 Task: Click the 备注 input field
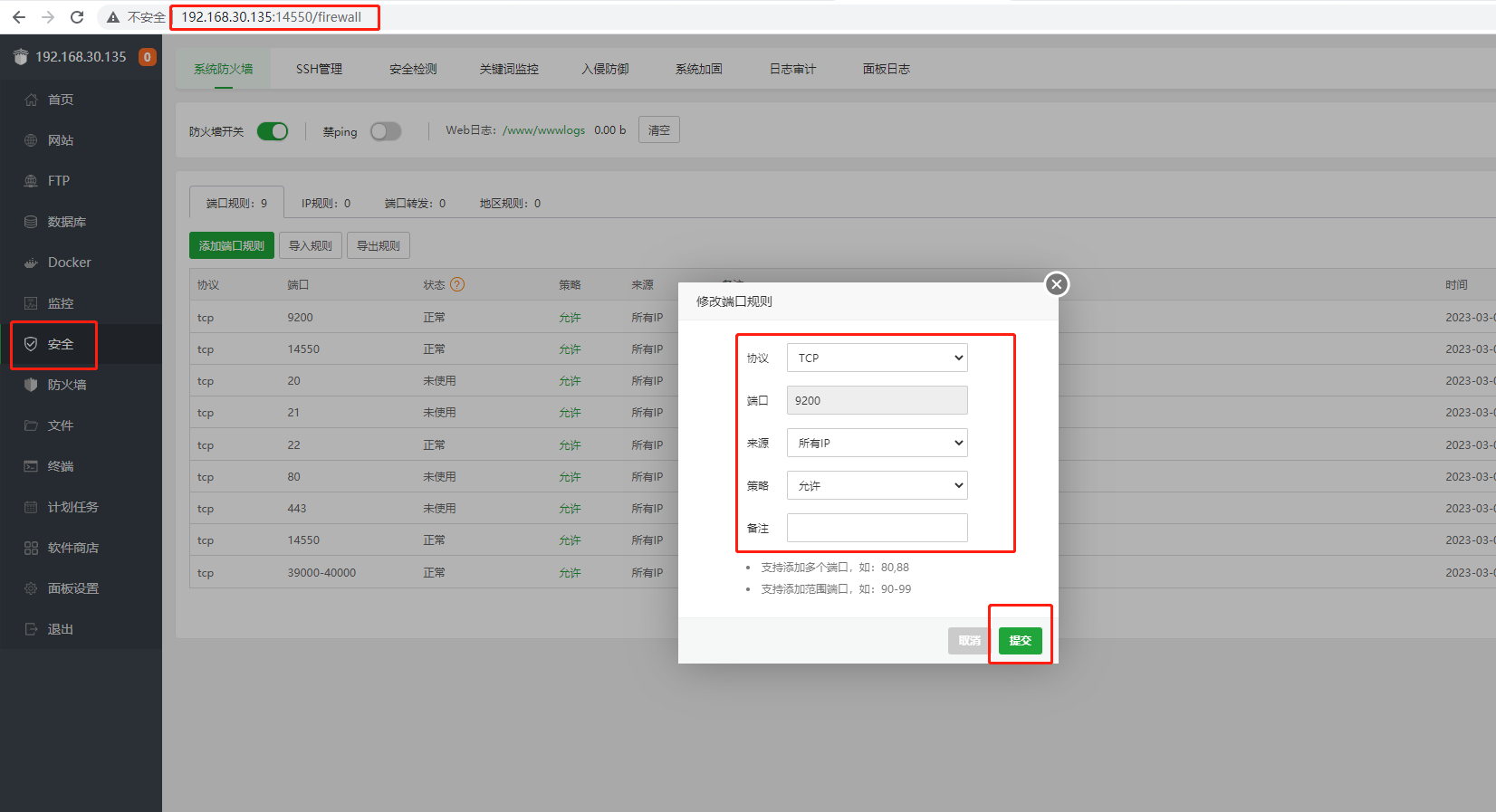click(877, 528)
